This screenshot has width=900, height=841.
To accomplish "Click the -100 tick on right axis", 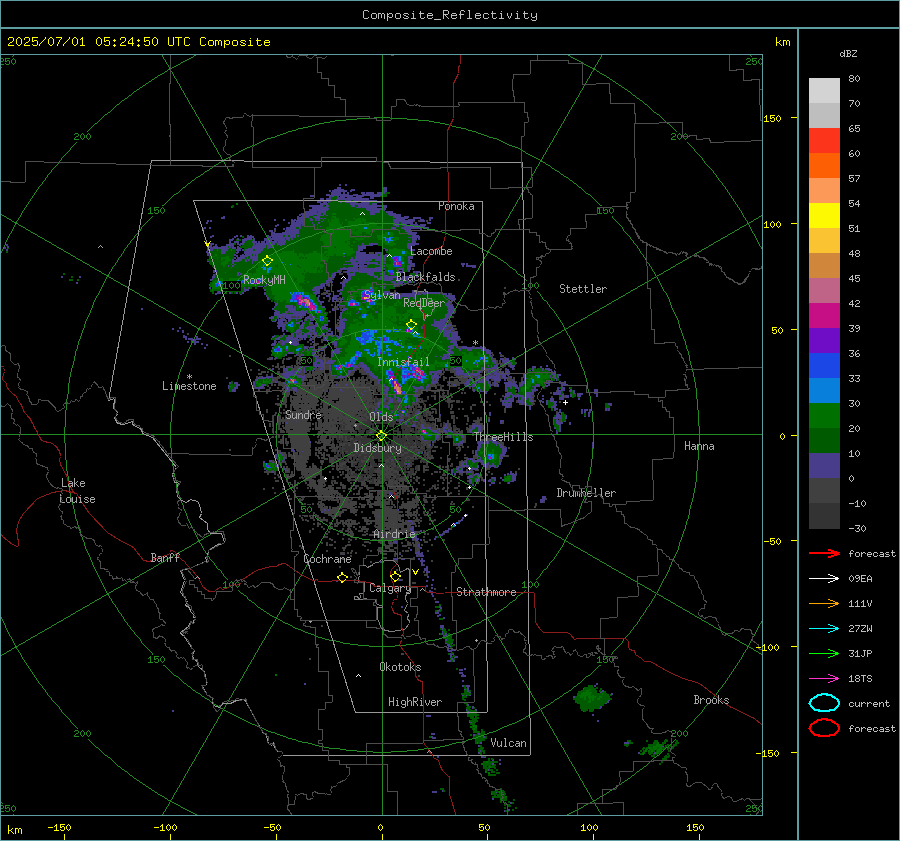I will pyautogui.click(x=767, y=647).
